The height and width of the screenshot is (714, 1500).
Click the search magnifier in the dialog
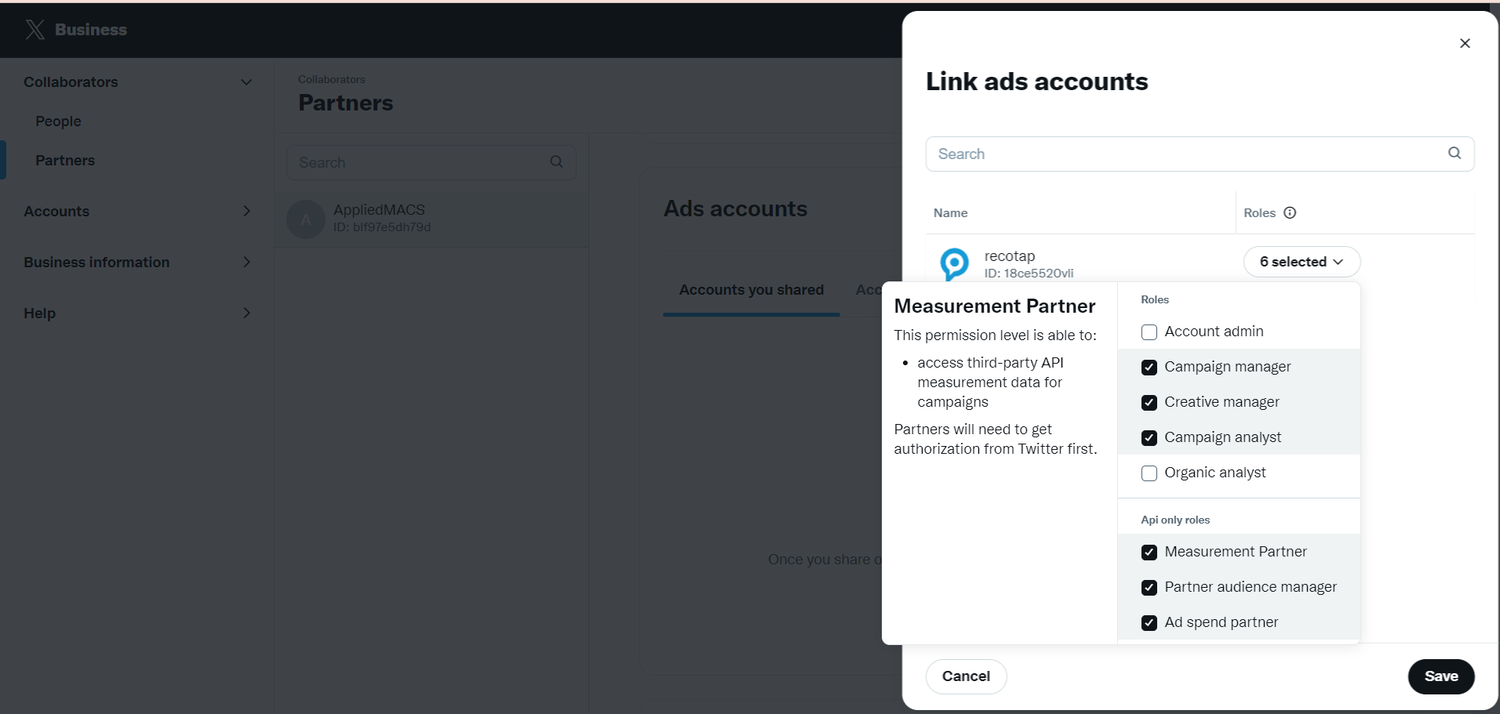(x=1455, y=153)
